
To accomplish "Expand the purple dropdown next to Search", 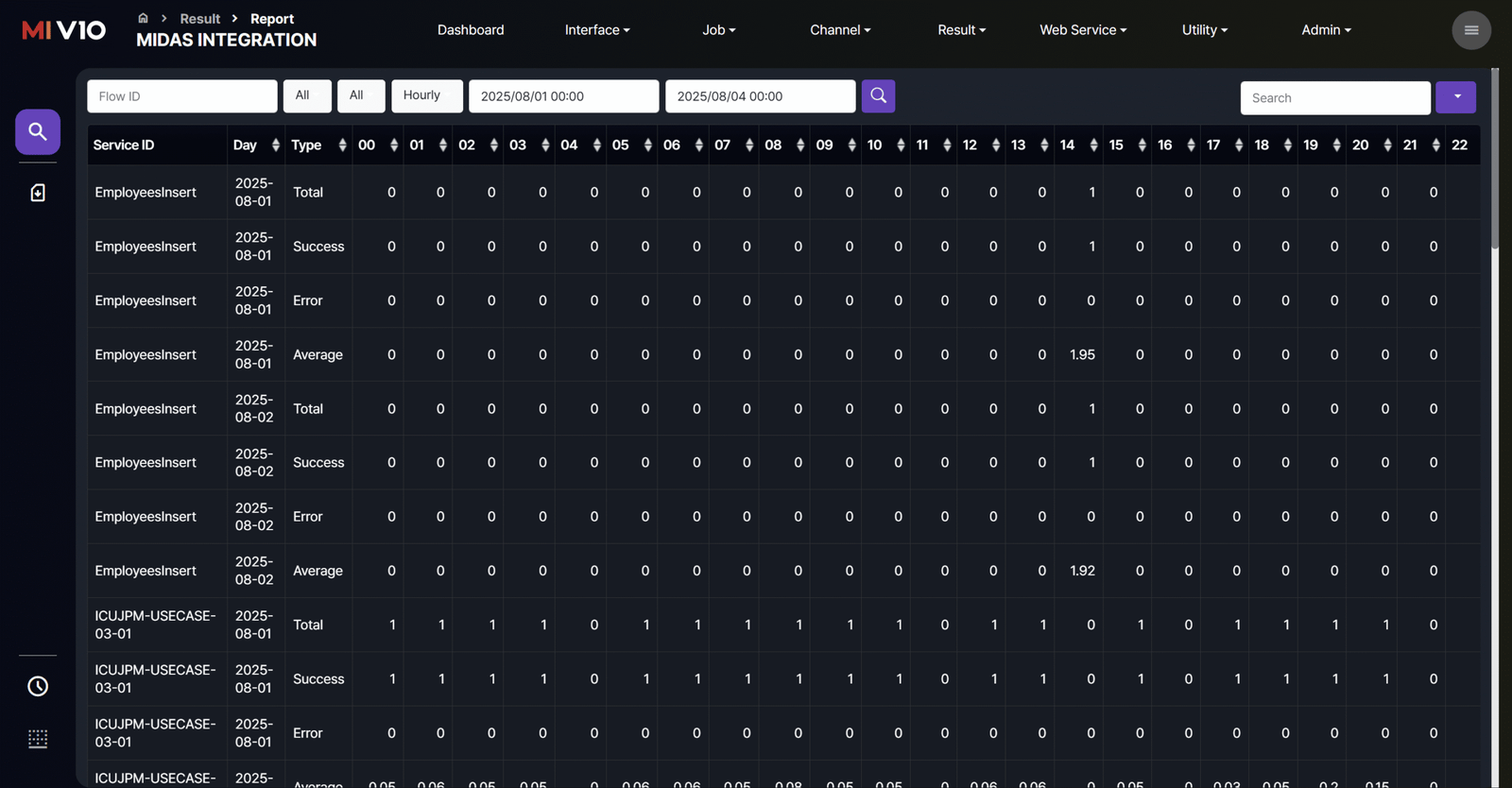I will (x=1456, y=96).
